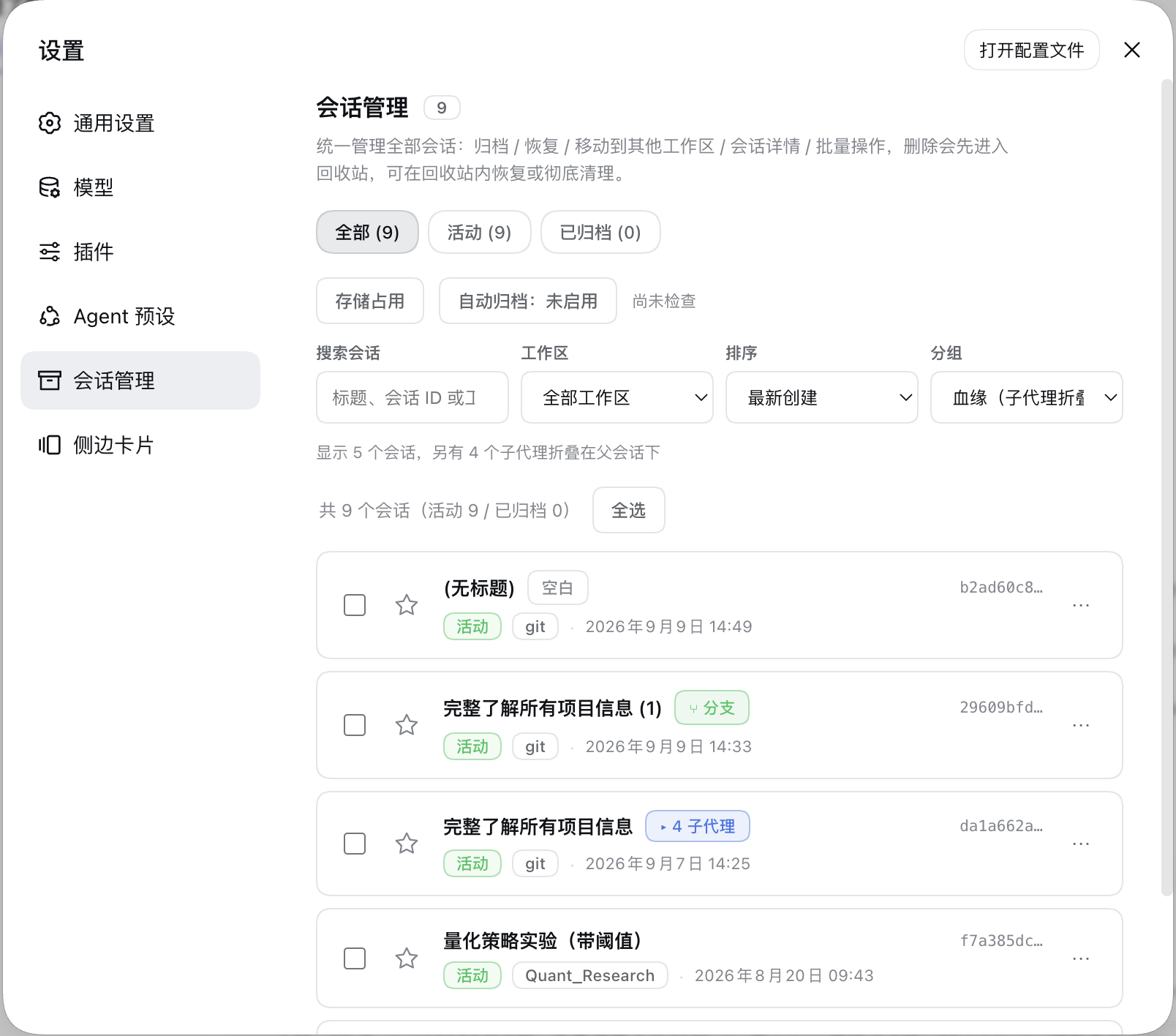Star the (无标题) session
1176x1036 pixels.
click(x=407, y=605)
